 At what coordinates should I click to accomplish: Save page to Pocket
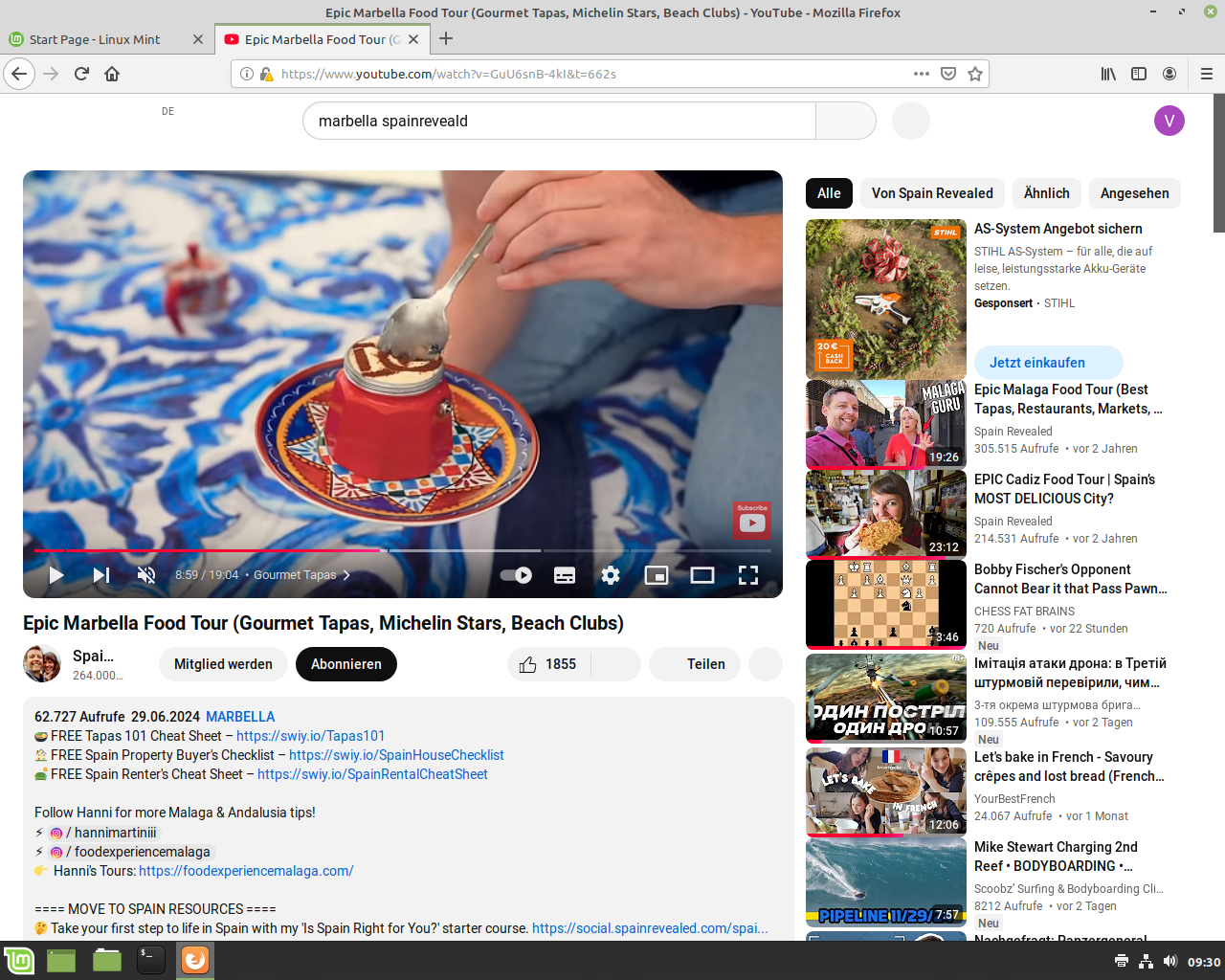(948, 74)
